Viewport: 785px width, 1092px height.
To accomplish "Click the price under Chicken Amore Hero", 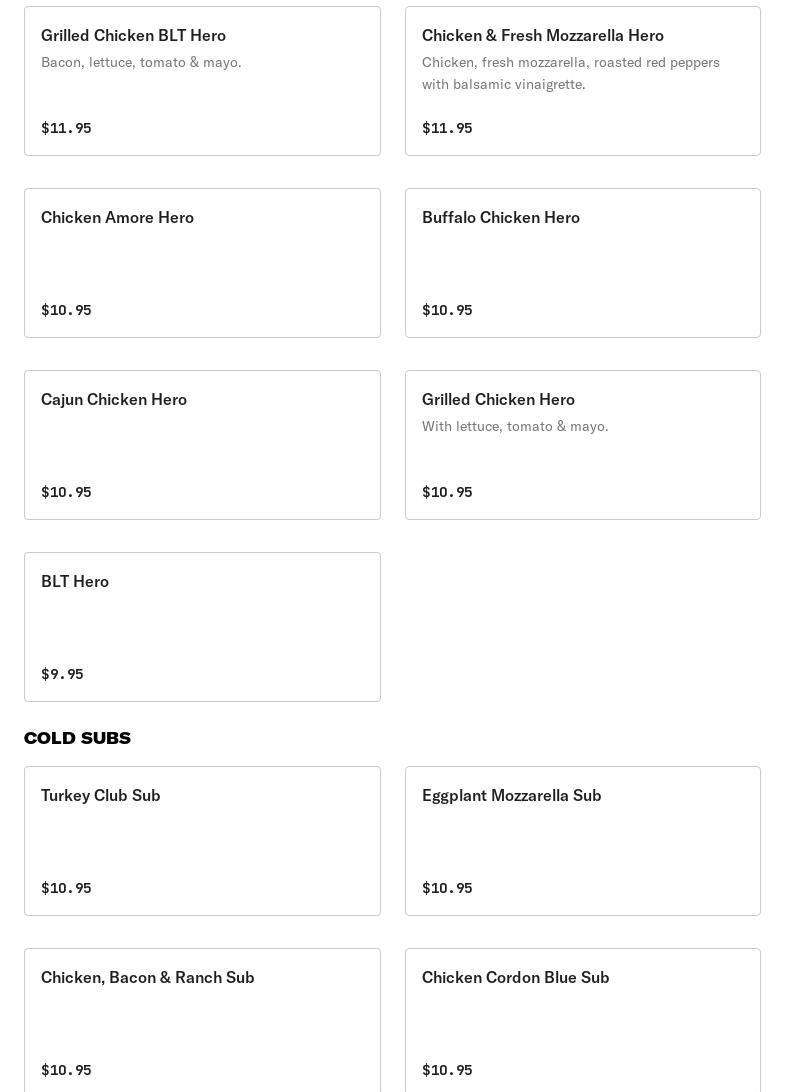I will 66,310.
